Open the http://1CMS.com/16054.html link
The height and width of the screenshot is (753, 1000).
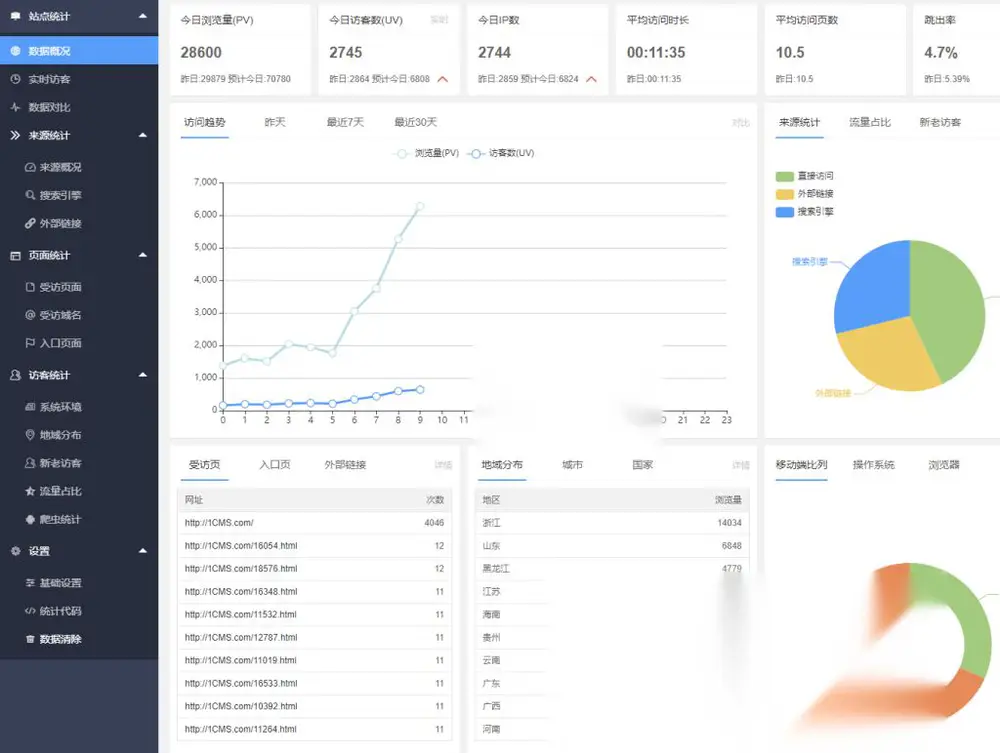[x=241, y=546]
